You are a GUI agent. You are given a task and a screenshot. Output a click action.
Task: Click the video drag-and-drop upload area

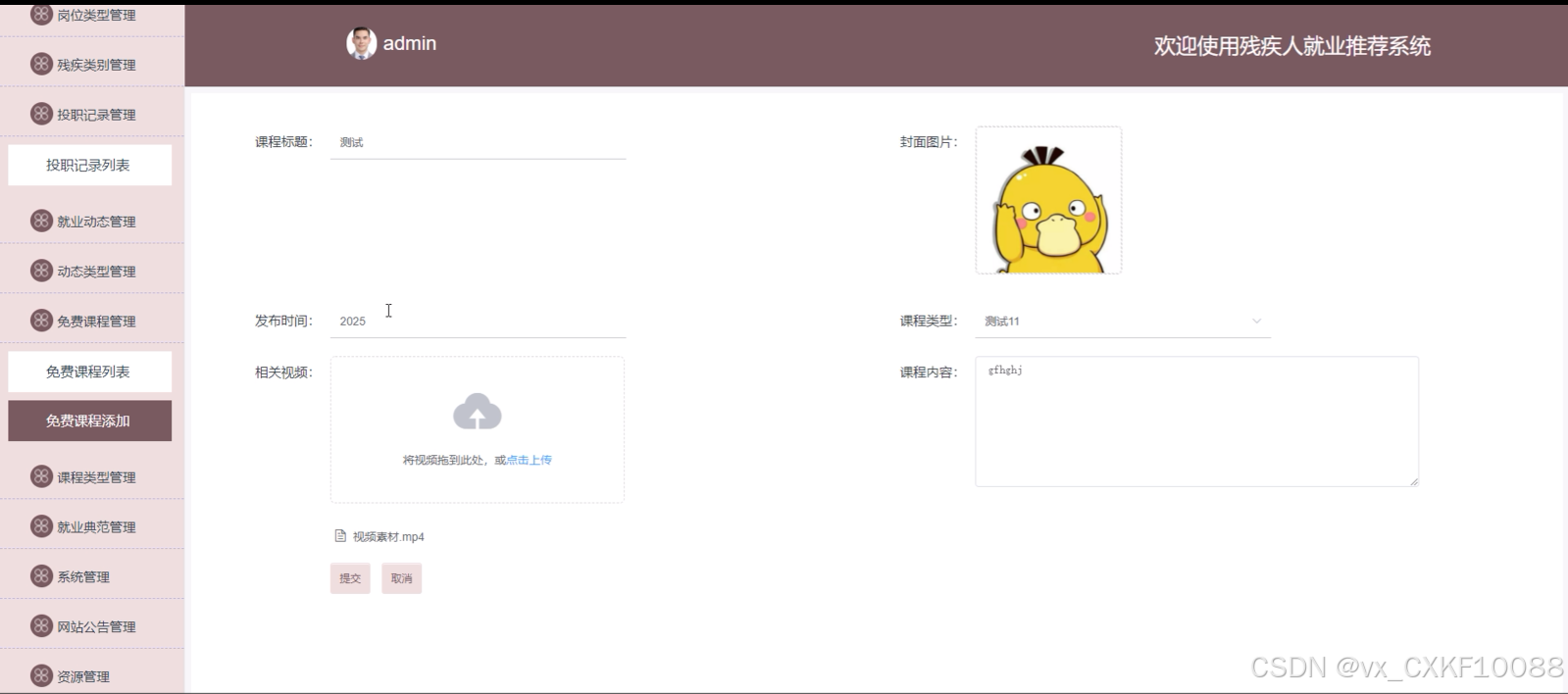coord(478,429)
